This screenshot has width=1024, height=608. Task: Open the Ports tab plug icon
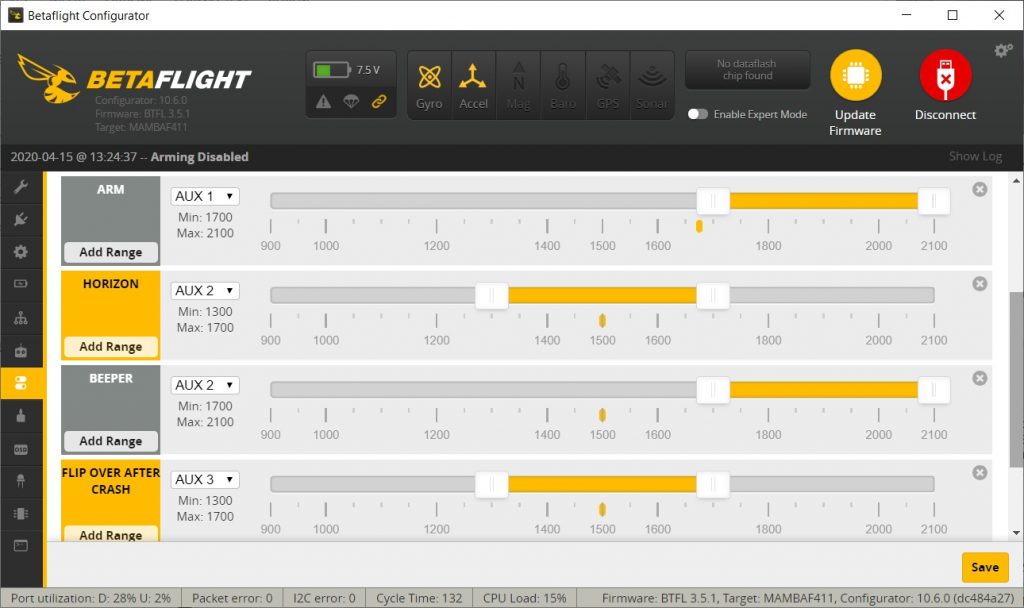coord(21,219)
